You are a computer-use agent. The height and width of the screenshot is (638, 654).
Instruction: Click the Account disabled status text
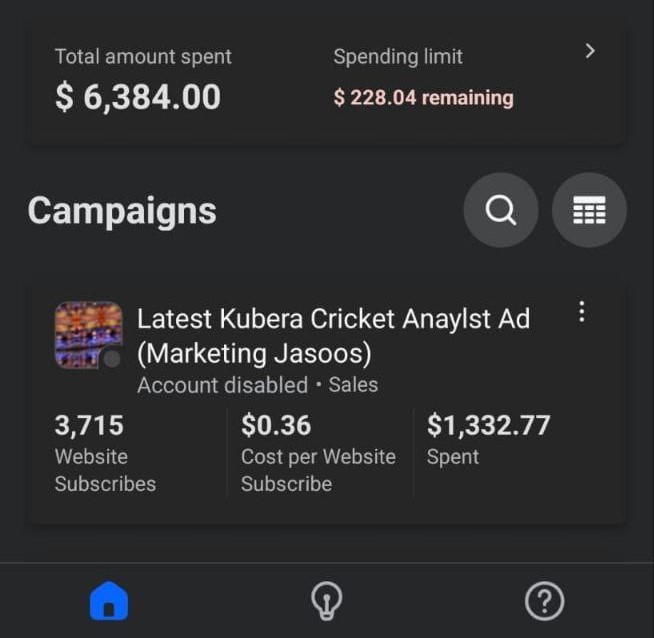(222, 385)
